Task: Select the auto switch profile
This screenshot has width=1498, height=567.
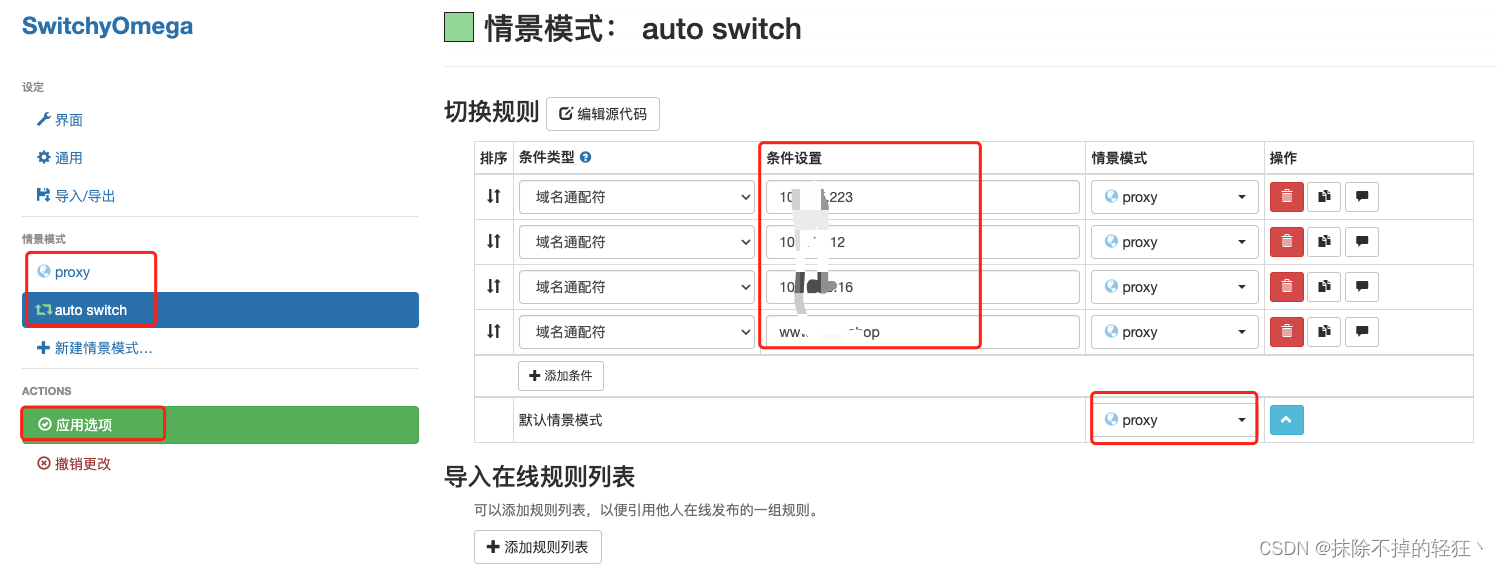Action: [x=220, y=310]
